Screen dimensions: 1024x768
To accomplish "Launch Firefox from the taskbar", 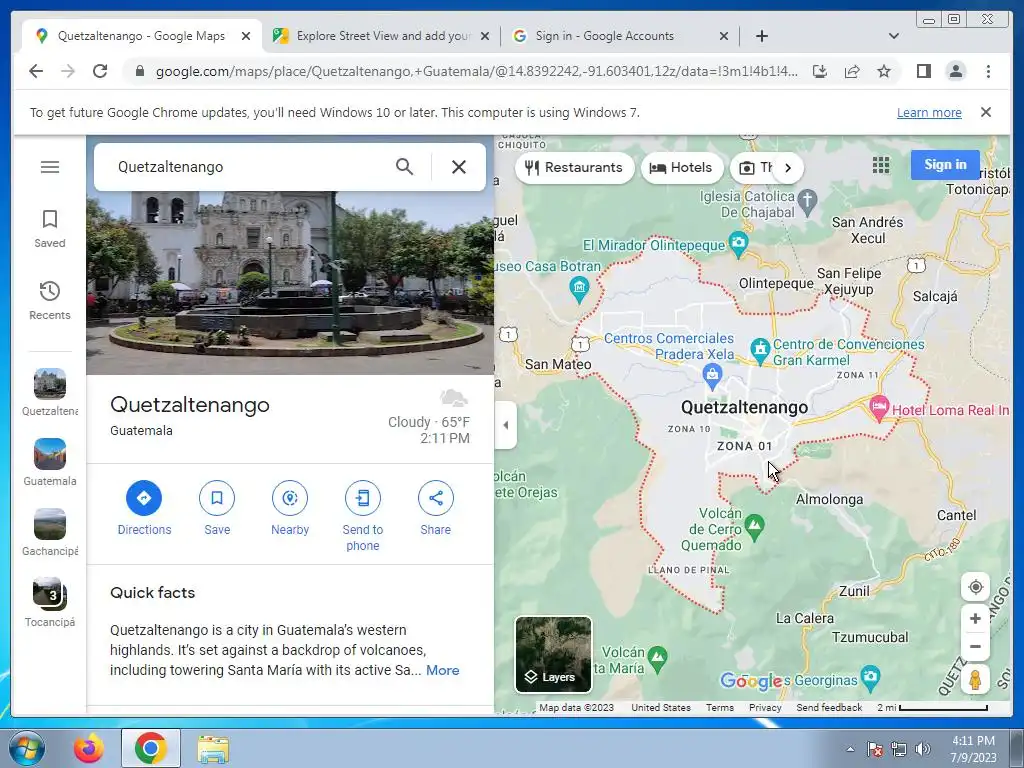I will pyautogui.click(x=89, y=748).
